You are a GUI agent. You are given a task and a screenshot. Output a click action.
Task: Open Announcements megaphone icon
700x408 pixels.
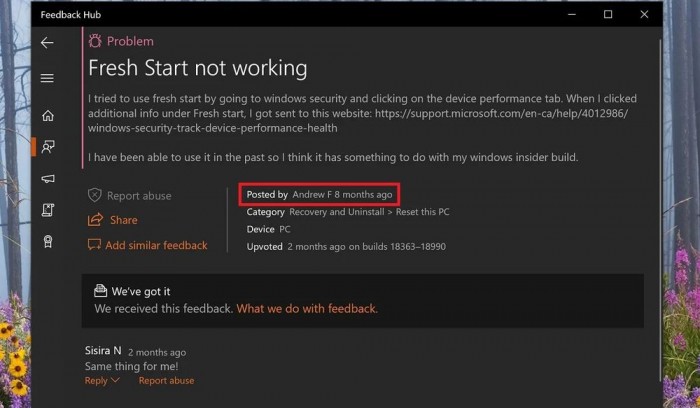pos(47,178)
